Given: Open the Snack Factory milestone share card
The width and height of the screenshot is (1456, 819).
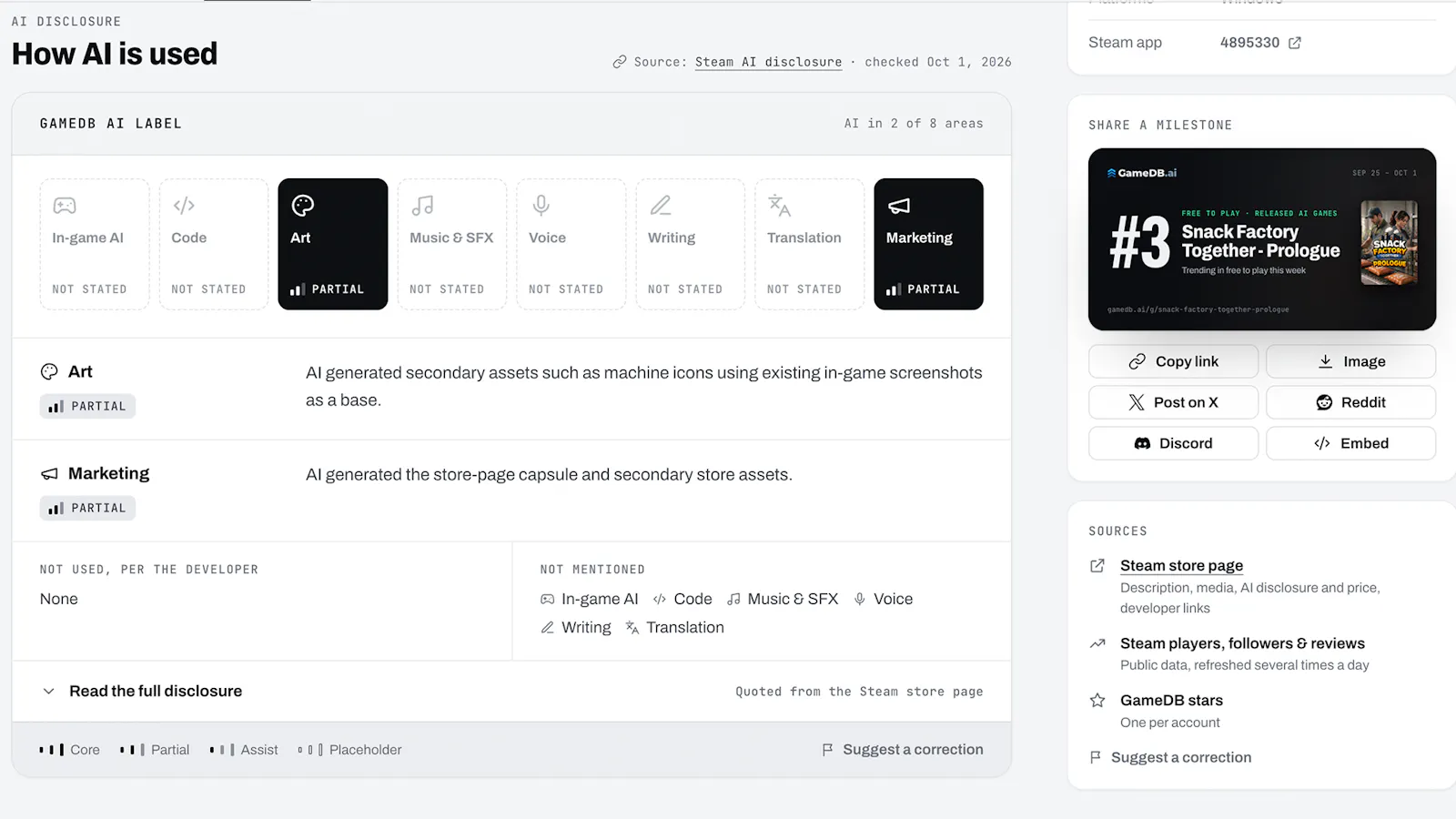Looking at the screenshot, I should [1262, 239].
